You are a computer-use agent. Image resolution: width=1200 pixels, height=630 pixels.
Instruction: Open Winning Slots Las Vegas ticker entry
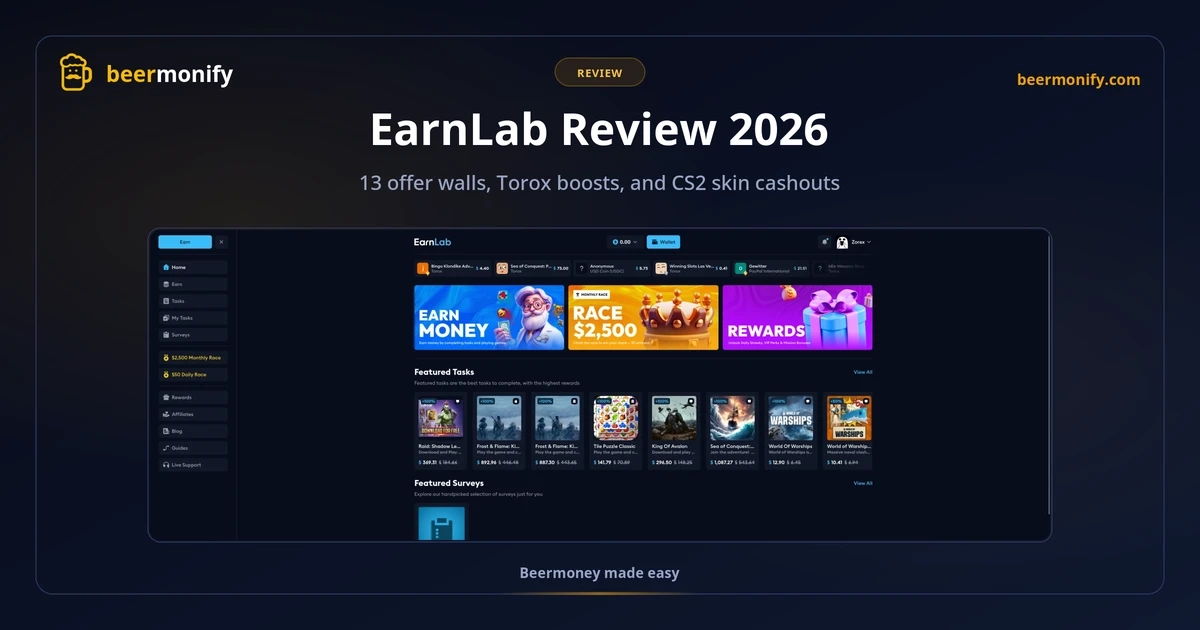pyautogui.click(x=691, y=268)
